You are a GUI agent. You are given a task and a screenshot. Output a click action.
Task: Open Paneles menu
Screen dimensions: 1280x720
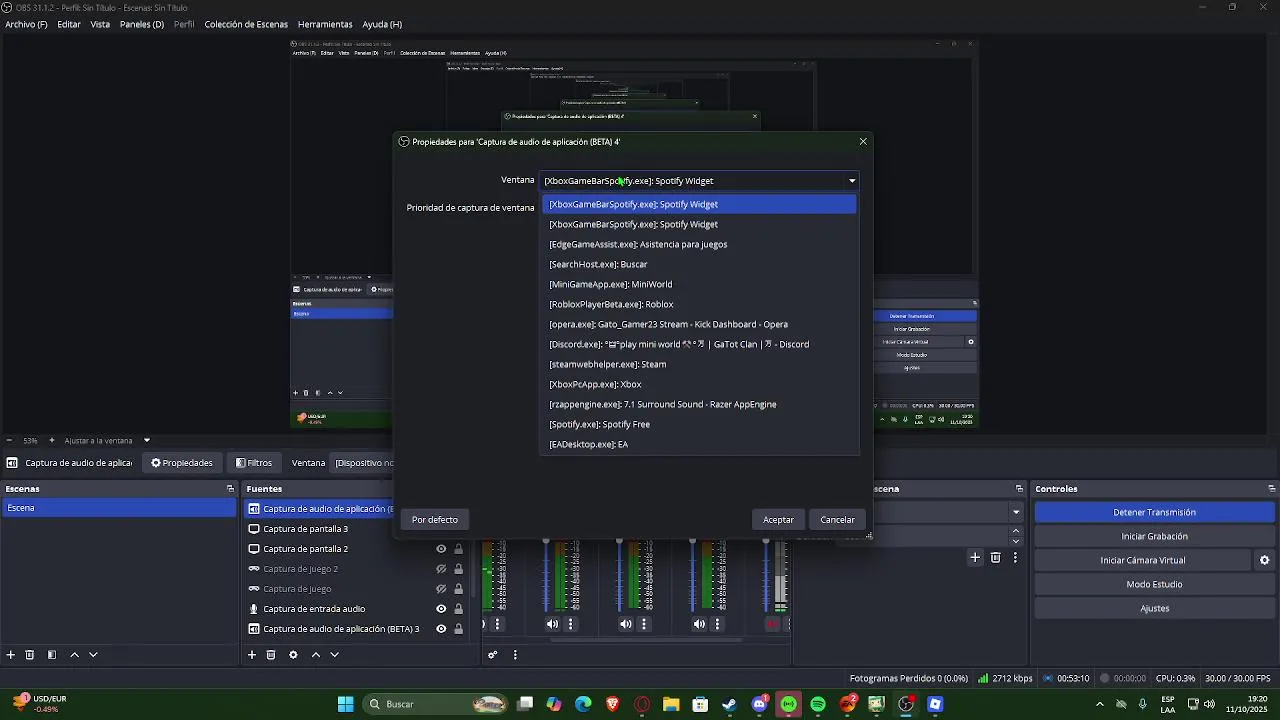(141, 24)
